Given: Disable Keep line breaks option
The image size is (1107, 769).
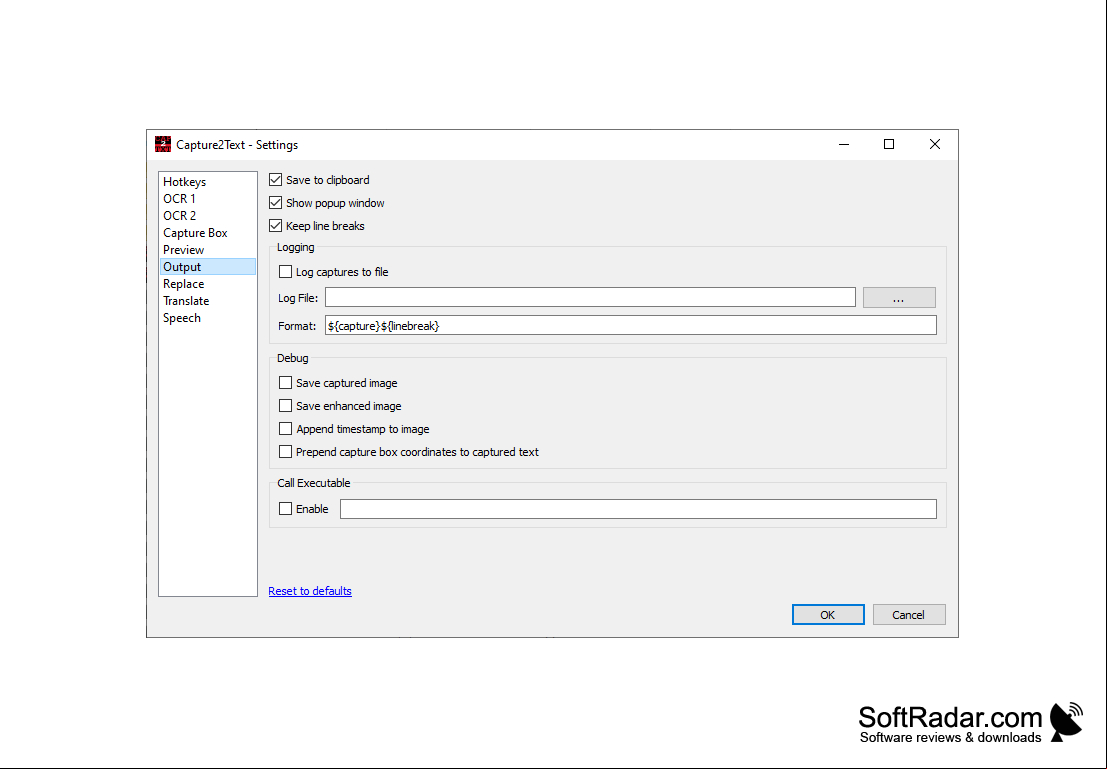Looking at the screenshot, I should tap(275, 226).
